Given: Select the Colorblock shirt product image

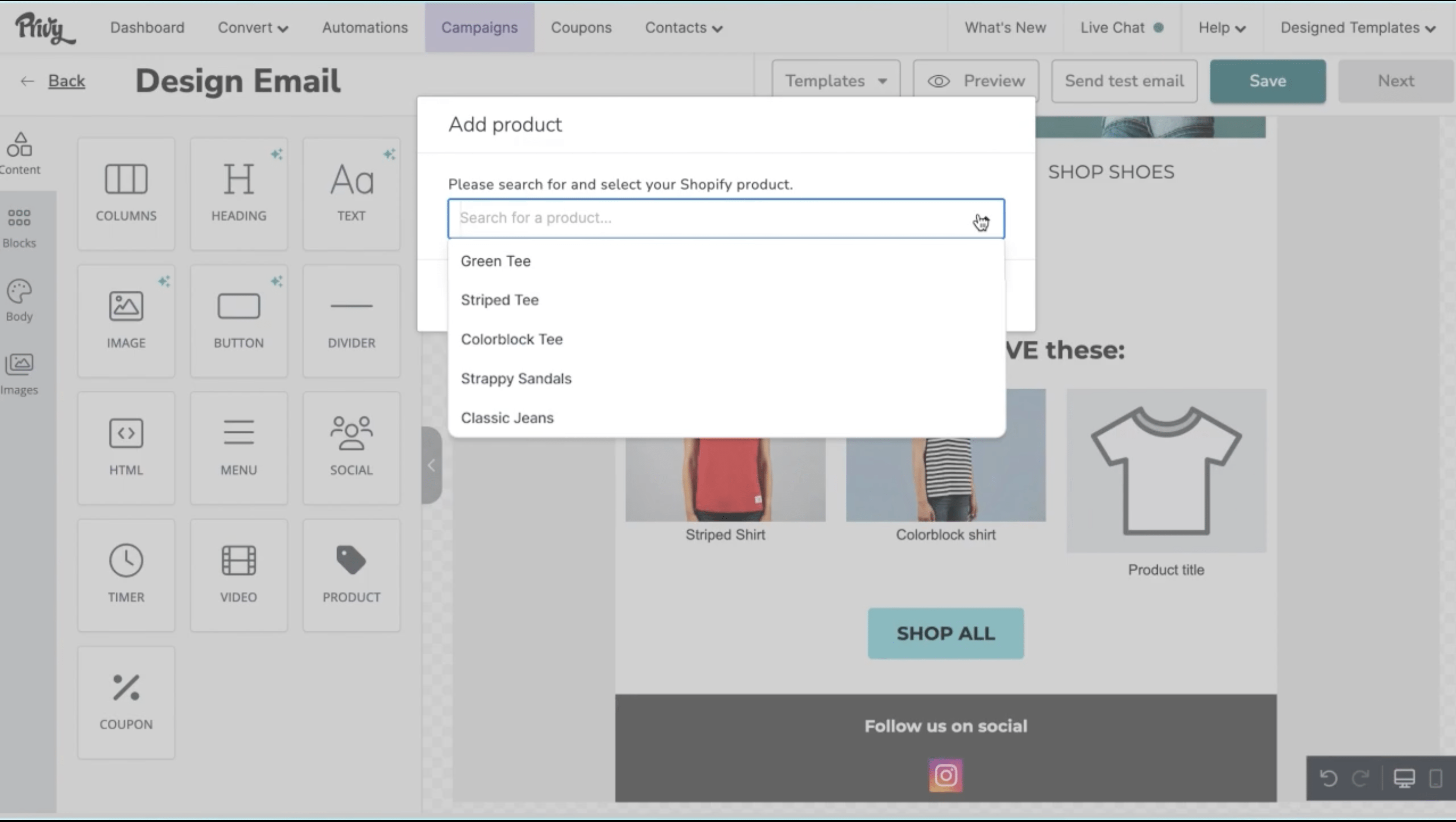Looking at the screenshot, I should tap(945, 479).
